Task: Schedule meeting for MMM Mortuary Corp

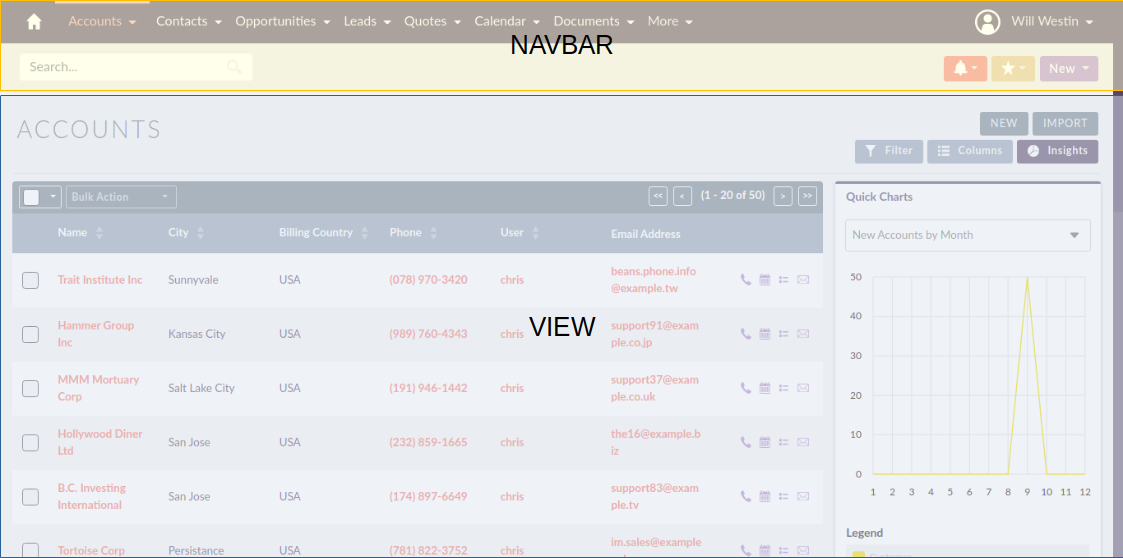Action: click(x=764, y=388)
